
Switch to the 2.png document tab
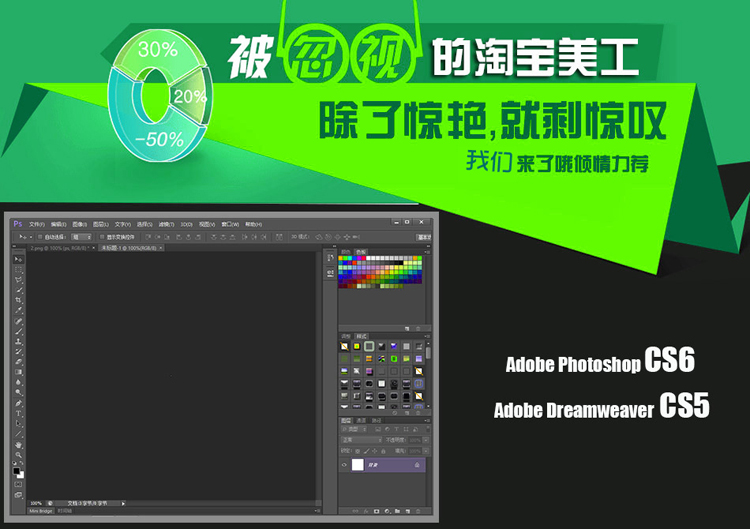click(61, 248)
